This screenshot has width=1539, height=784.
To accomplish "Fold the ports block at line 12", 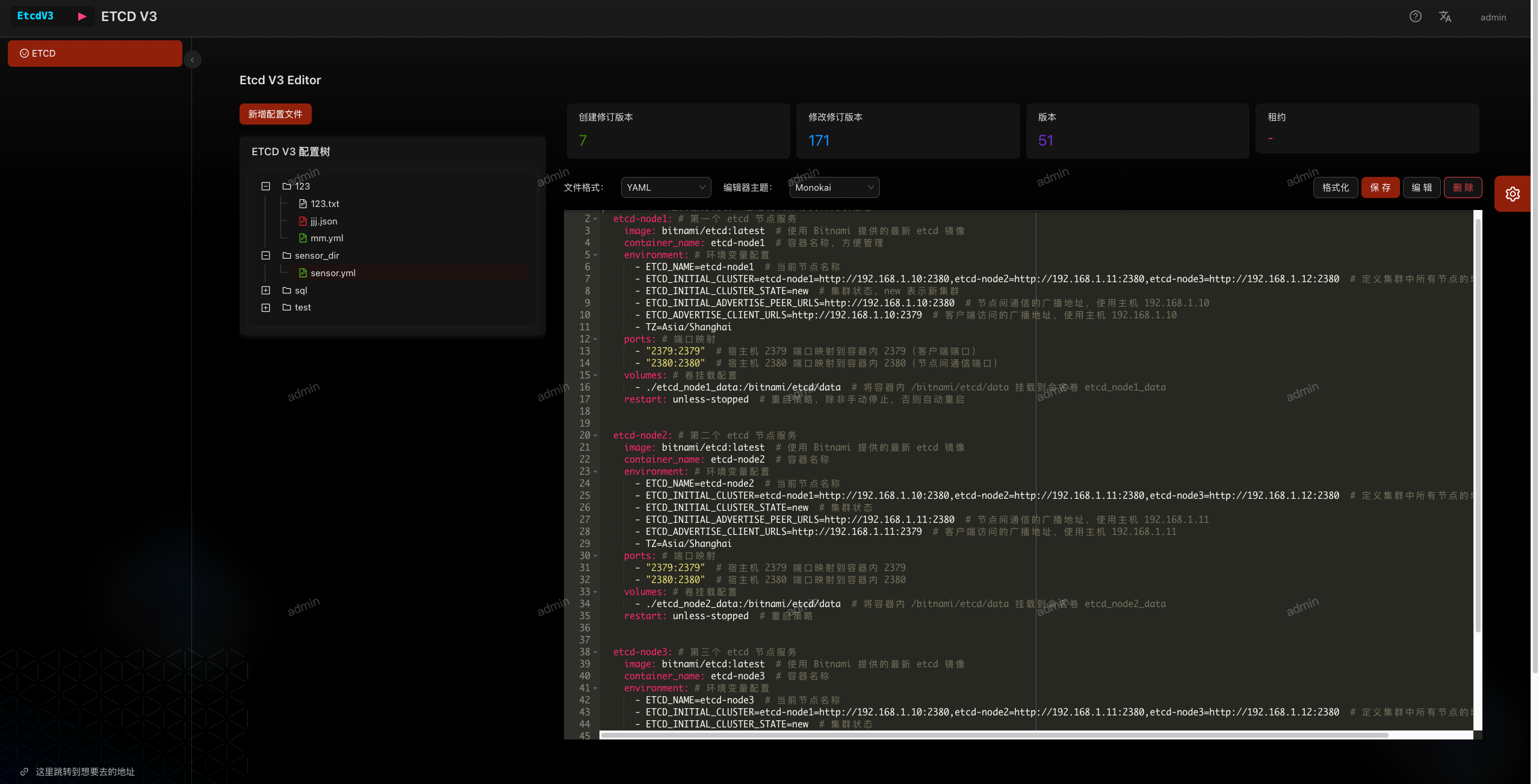I will coord(595,339).
